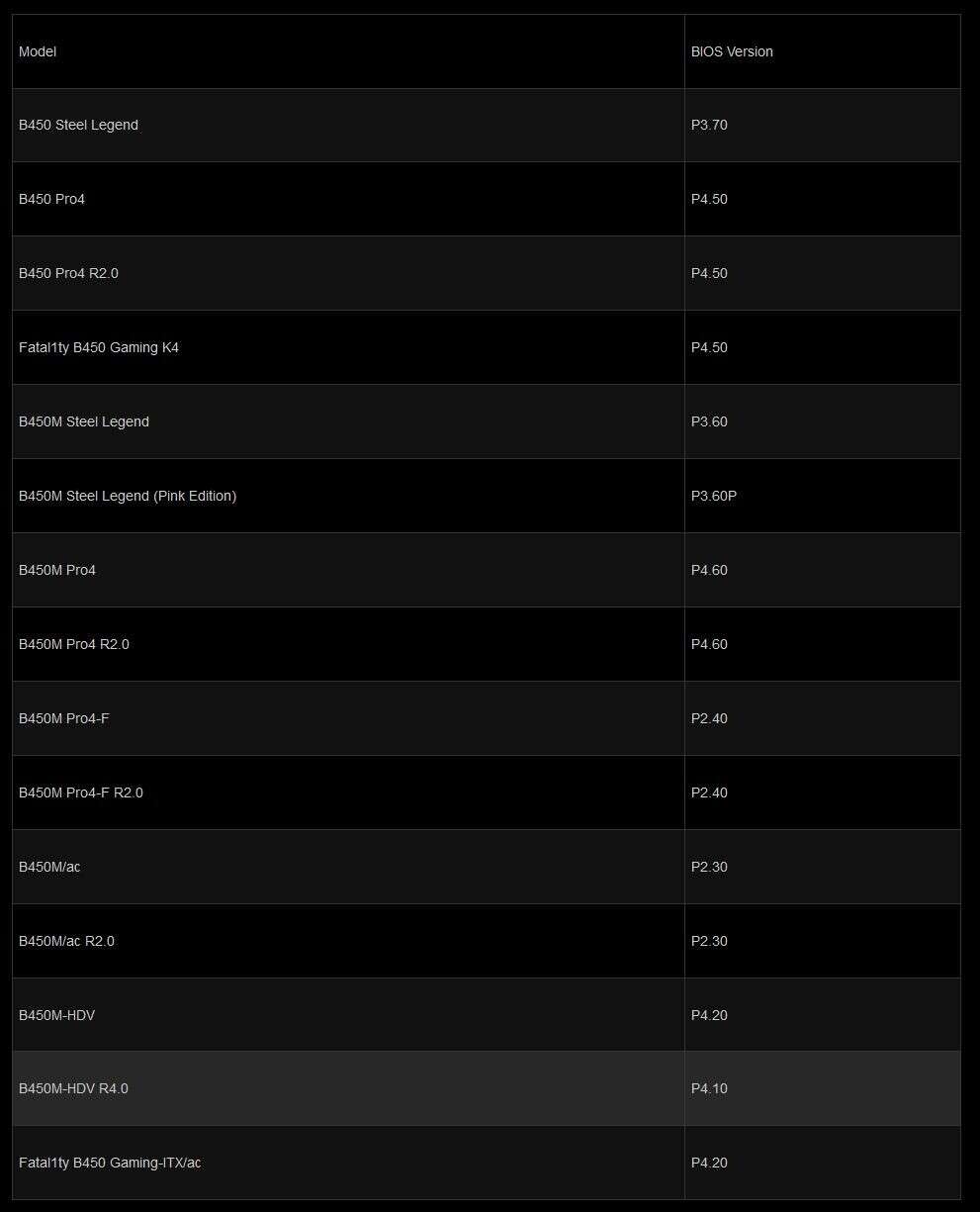Viewport: 980px width, 1212px height.
Task: Click the B450 Pro4 model name
Action: click(x=51, y=199)
